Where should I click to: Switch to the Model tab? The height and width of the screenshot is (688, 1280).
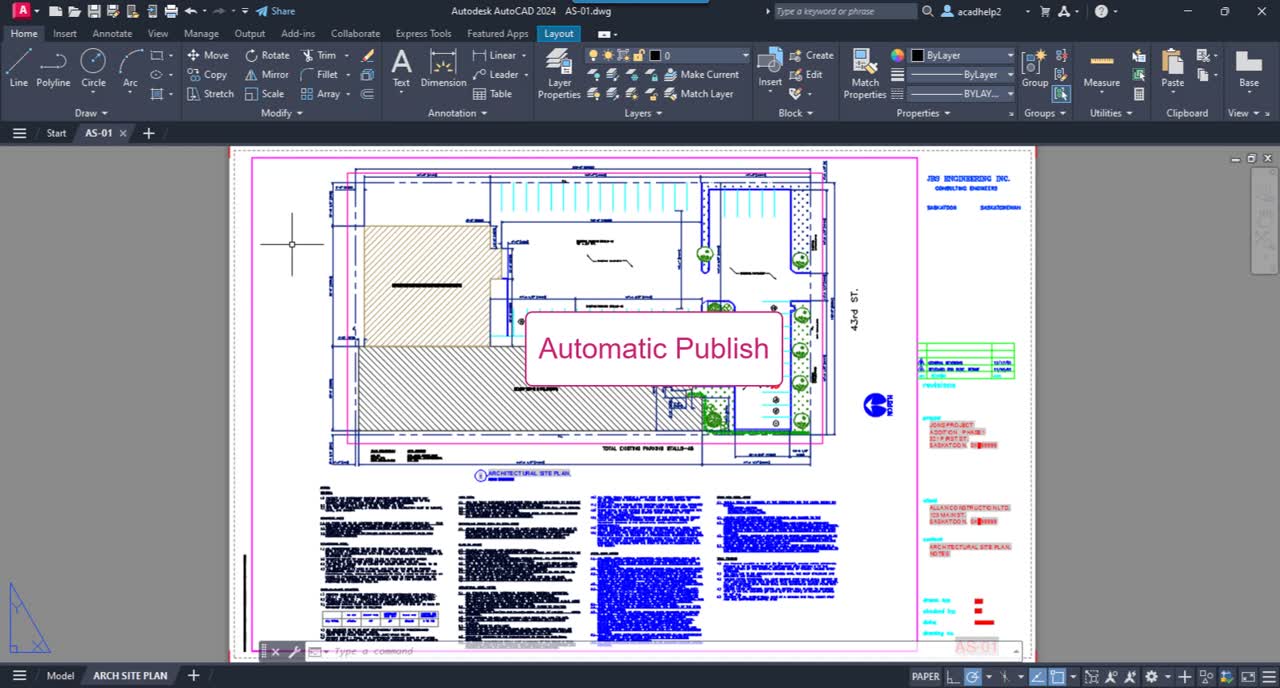[60, 676]
